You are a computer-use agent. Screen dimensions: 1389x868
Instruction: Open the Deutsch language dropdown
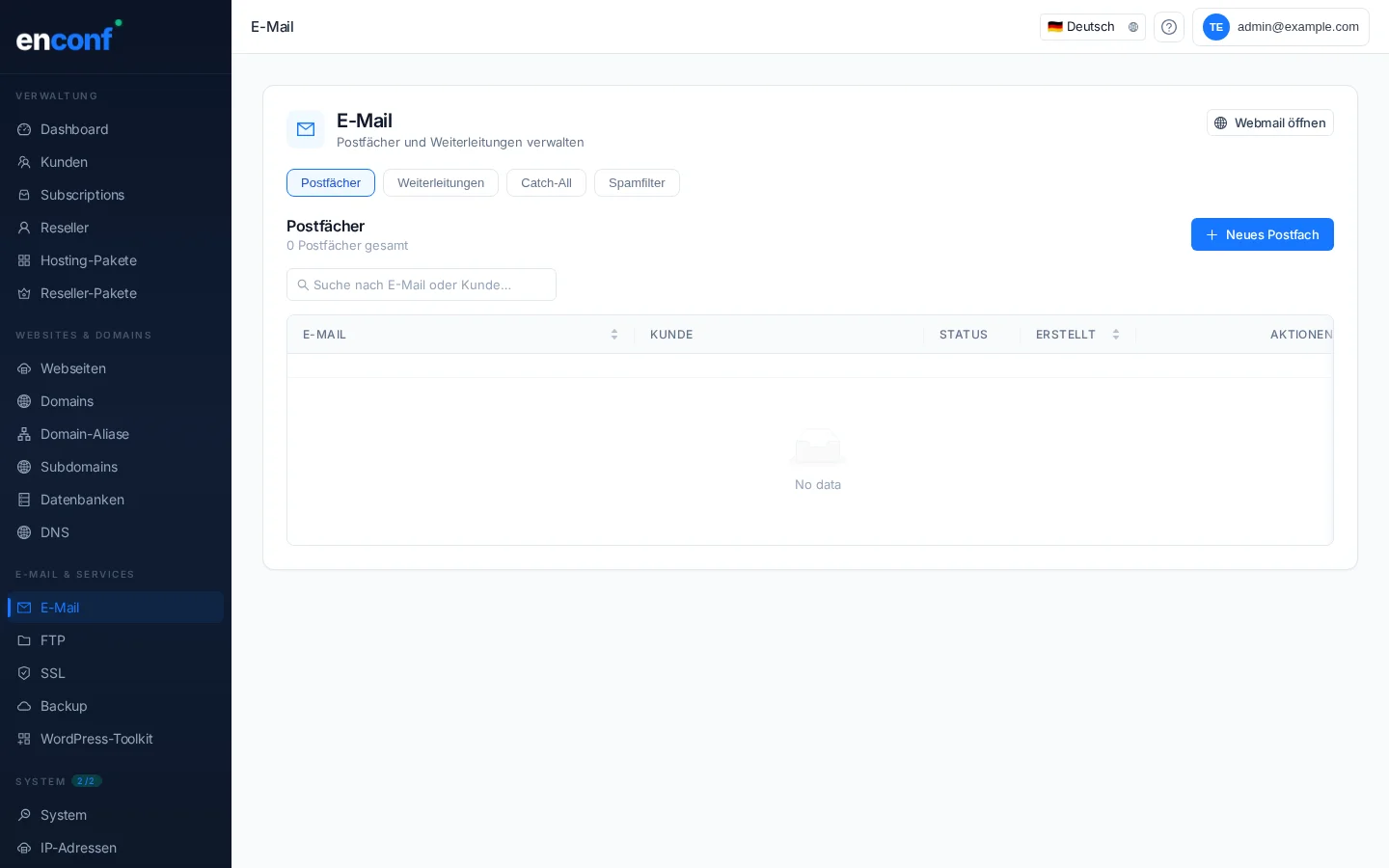[1092, 27]
